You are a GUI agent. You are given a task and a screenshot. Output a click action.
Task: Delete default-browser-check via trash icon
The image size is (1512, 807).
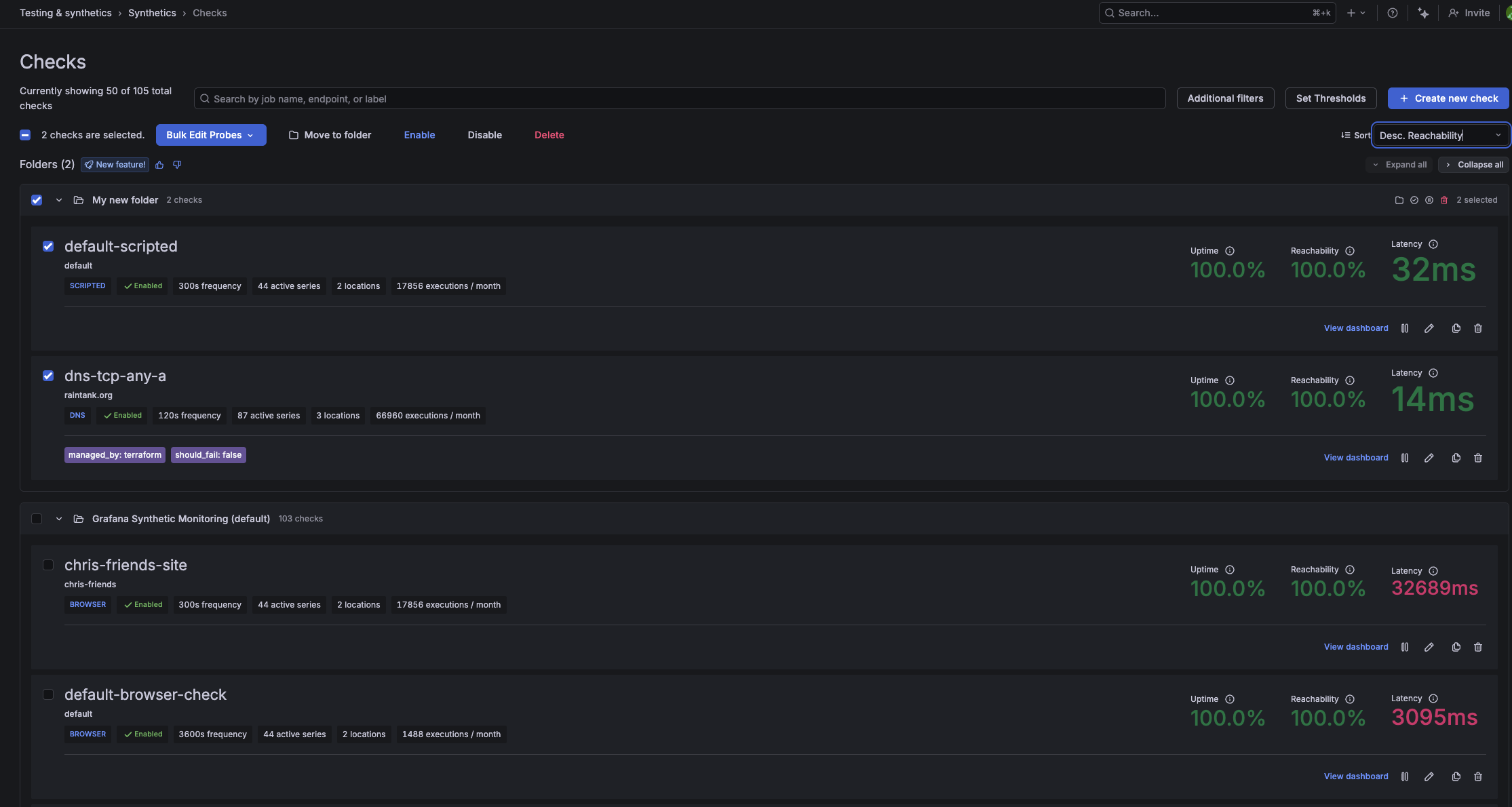[1478, 776]
